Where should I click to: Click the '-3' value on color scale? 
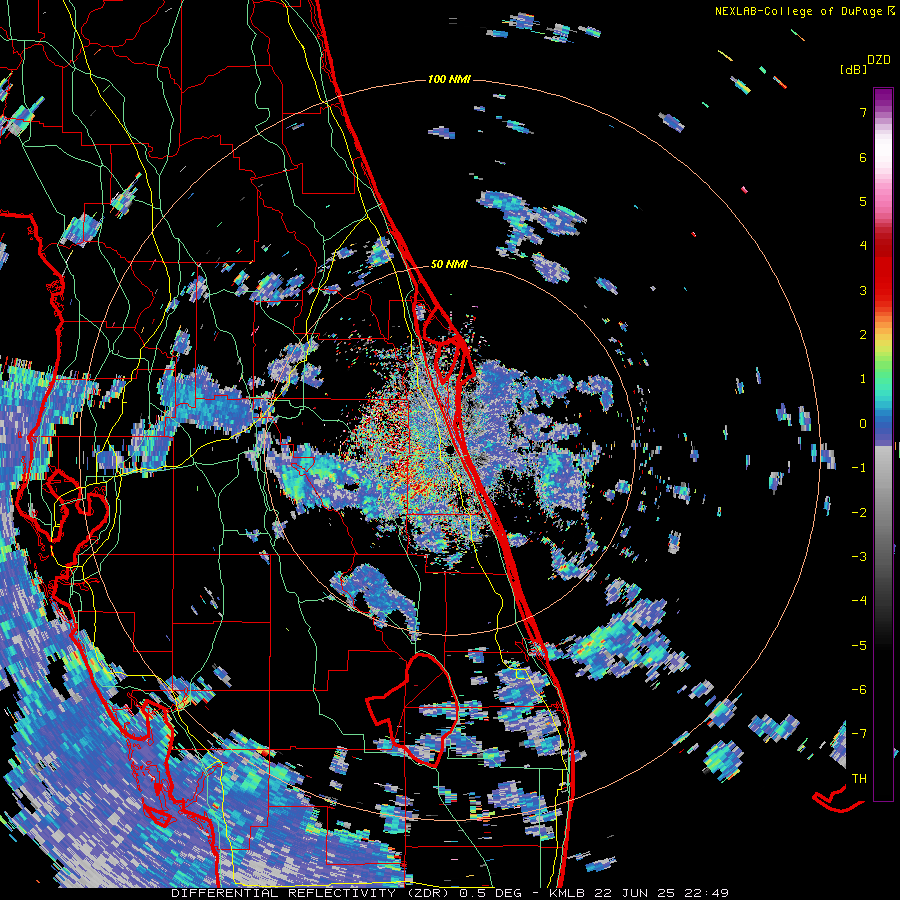pos(859,557)
